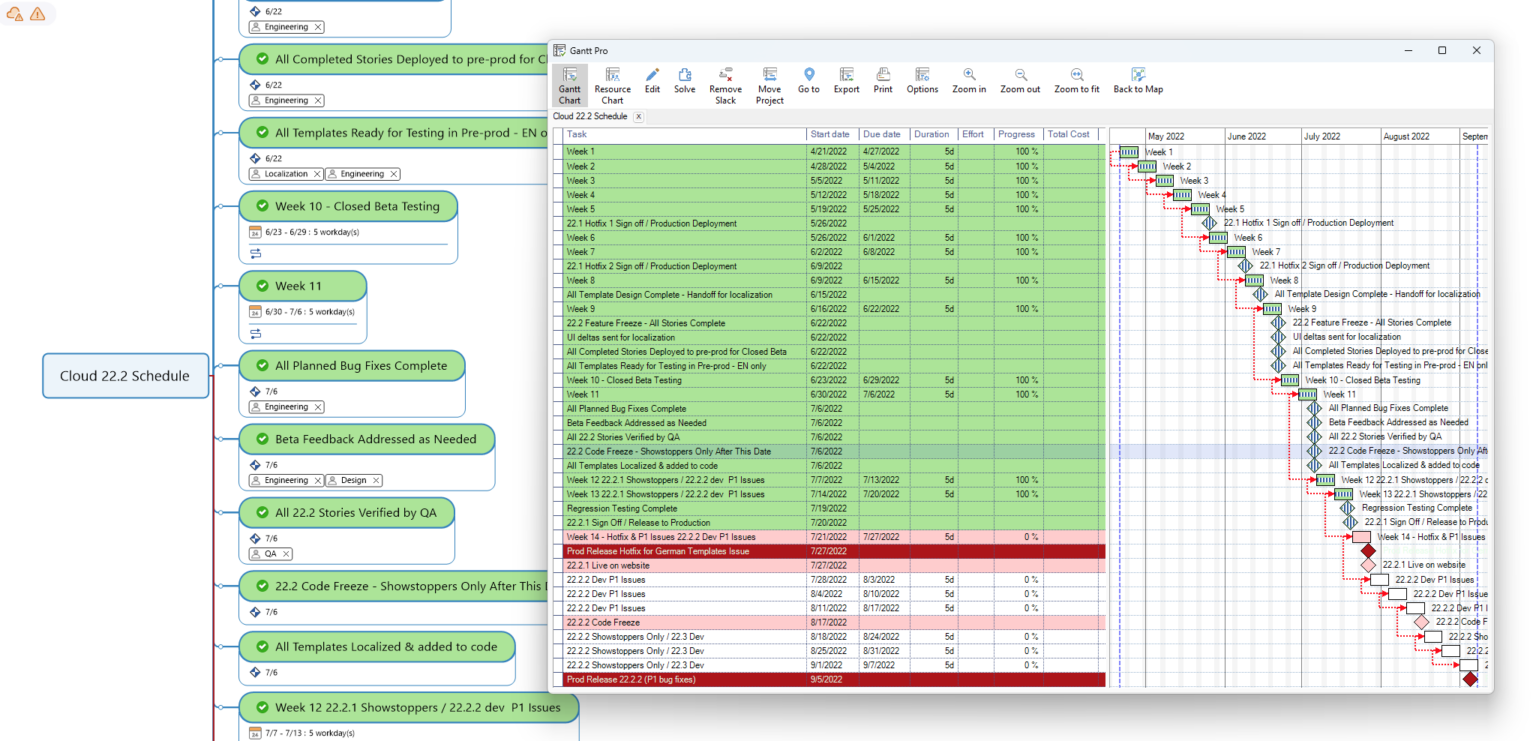Screen dimensions: 1536x741
Task: Zoom in on the timeline
Action: point(968,82)
